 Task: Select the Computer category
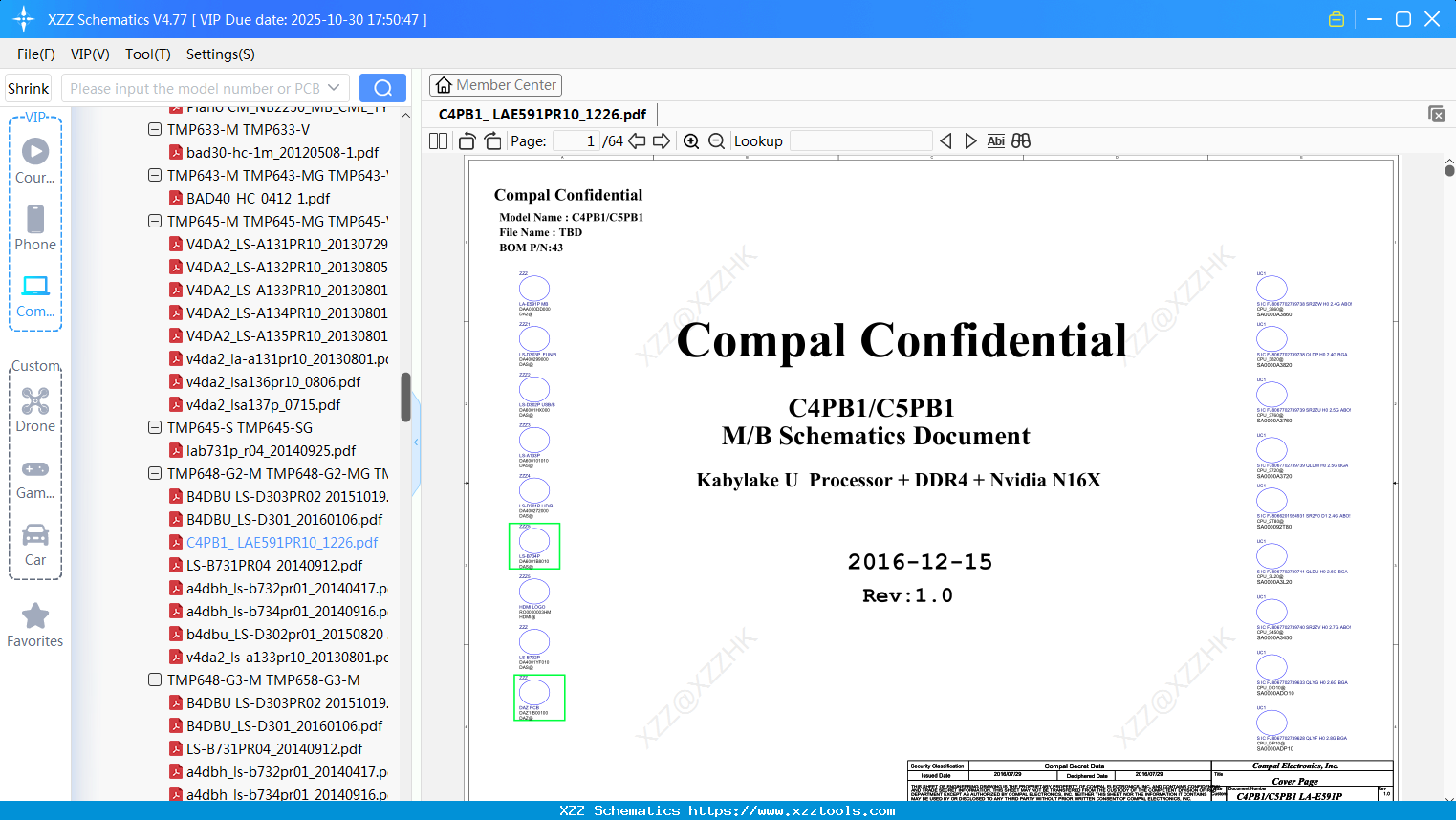(x=35, y=295)
